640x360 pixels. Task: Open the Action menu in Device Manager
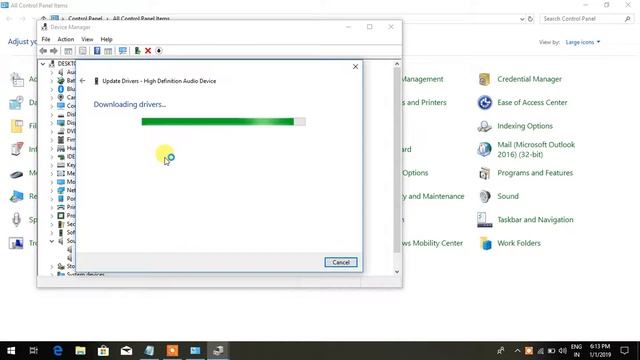pos(65,39)
